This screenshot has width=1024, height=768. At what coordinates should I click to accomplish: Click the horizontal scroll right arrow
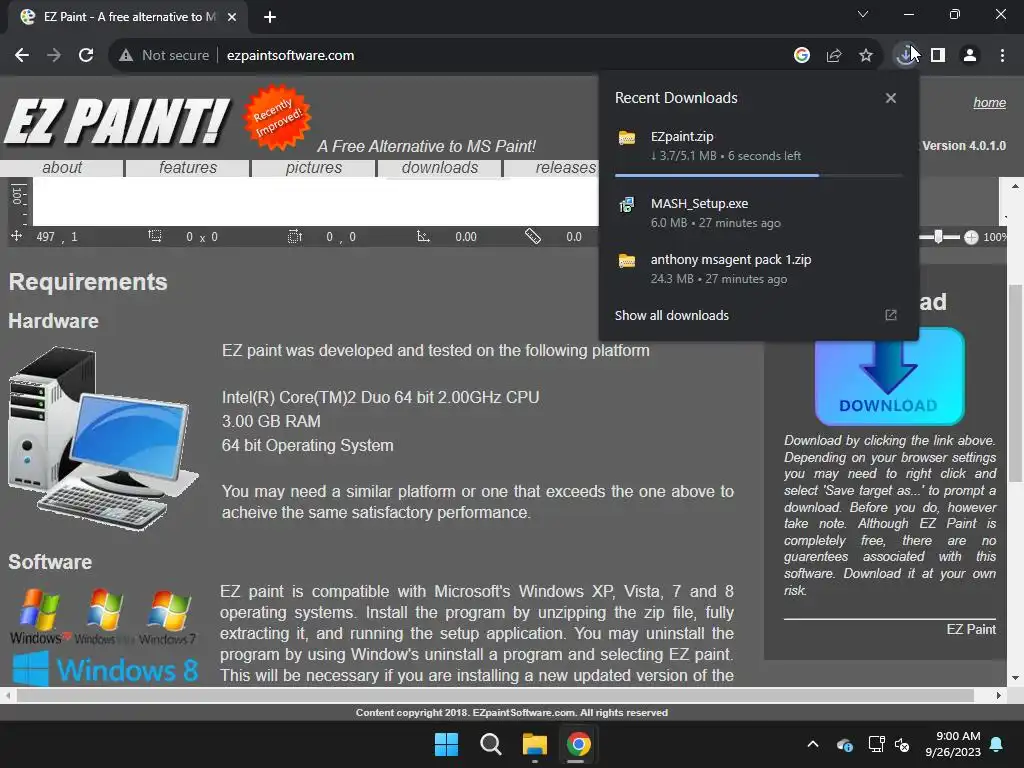point(999,696)
